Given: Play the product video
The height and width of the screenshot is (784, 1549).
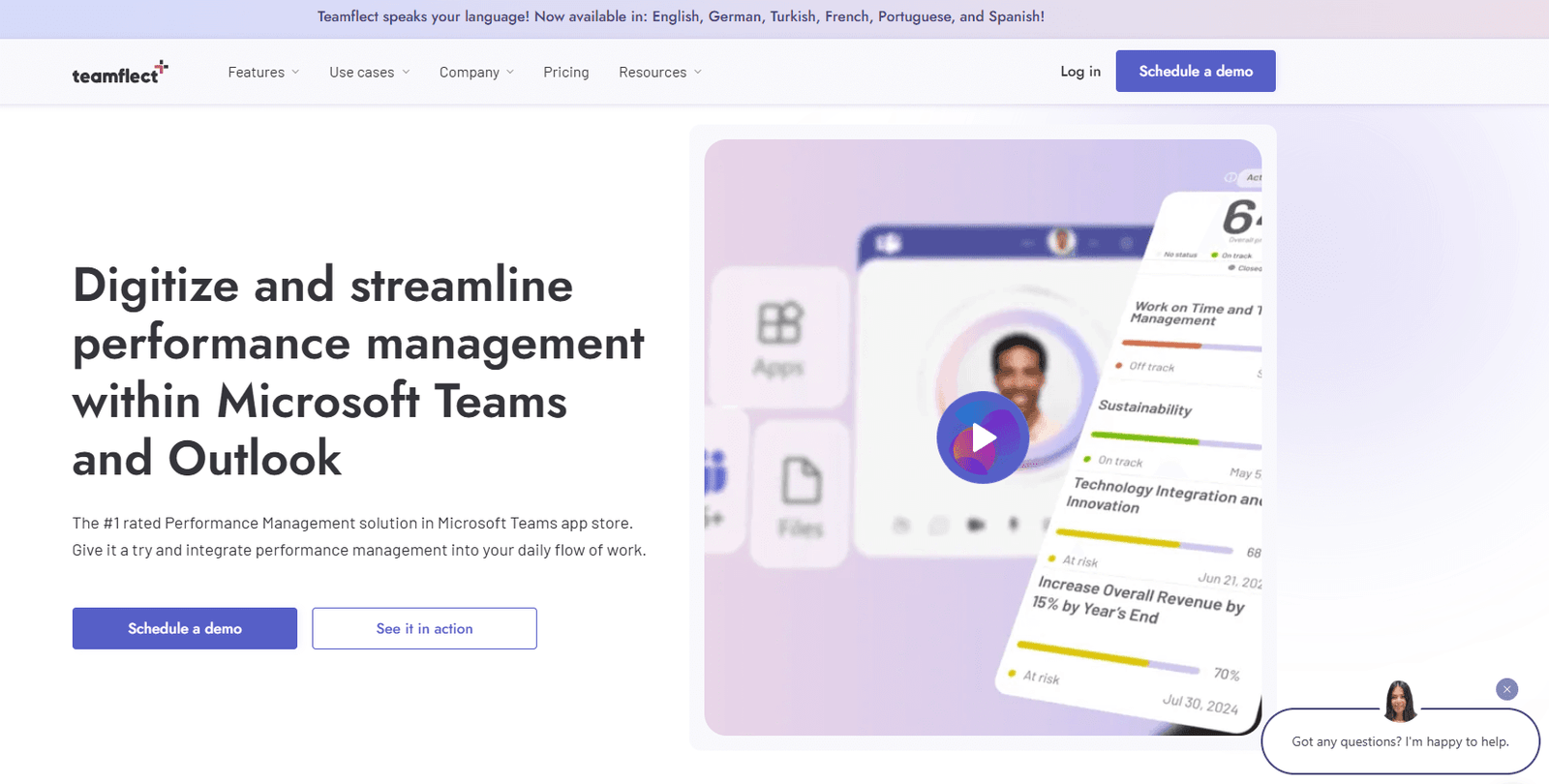Looking at the screenshot, I should pyautogui.click(x=983, y=437).
